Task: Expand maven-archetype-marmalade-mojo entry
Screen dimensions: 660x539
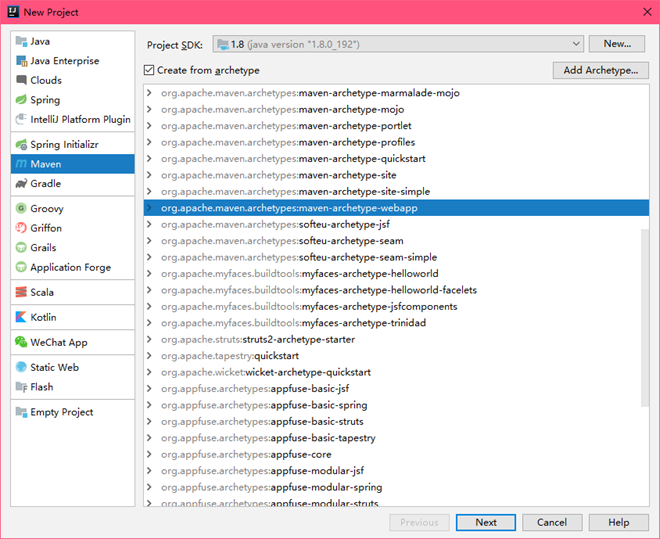Action: coord(149,93)
